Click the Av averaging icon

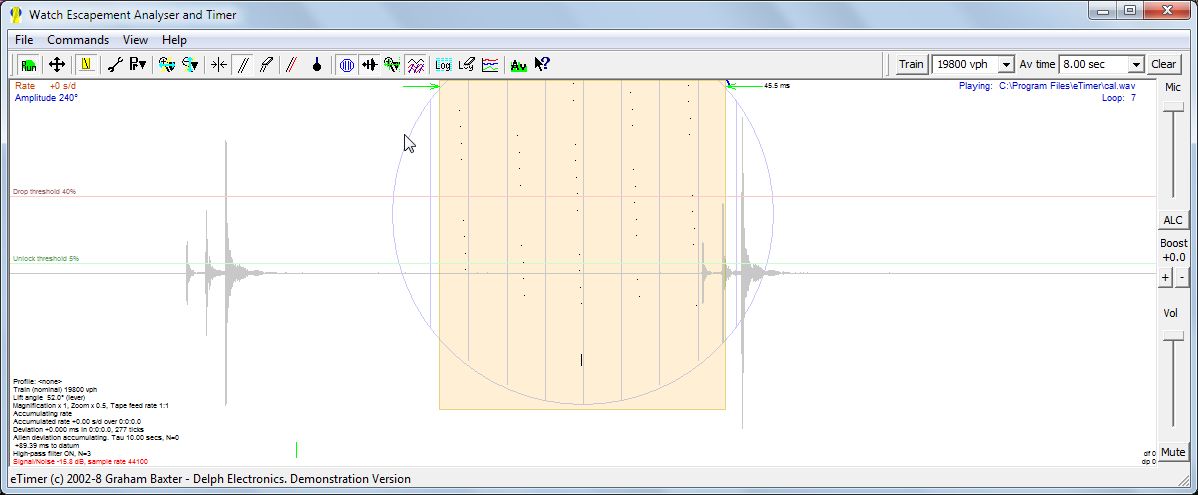(x=518, y=64)
